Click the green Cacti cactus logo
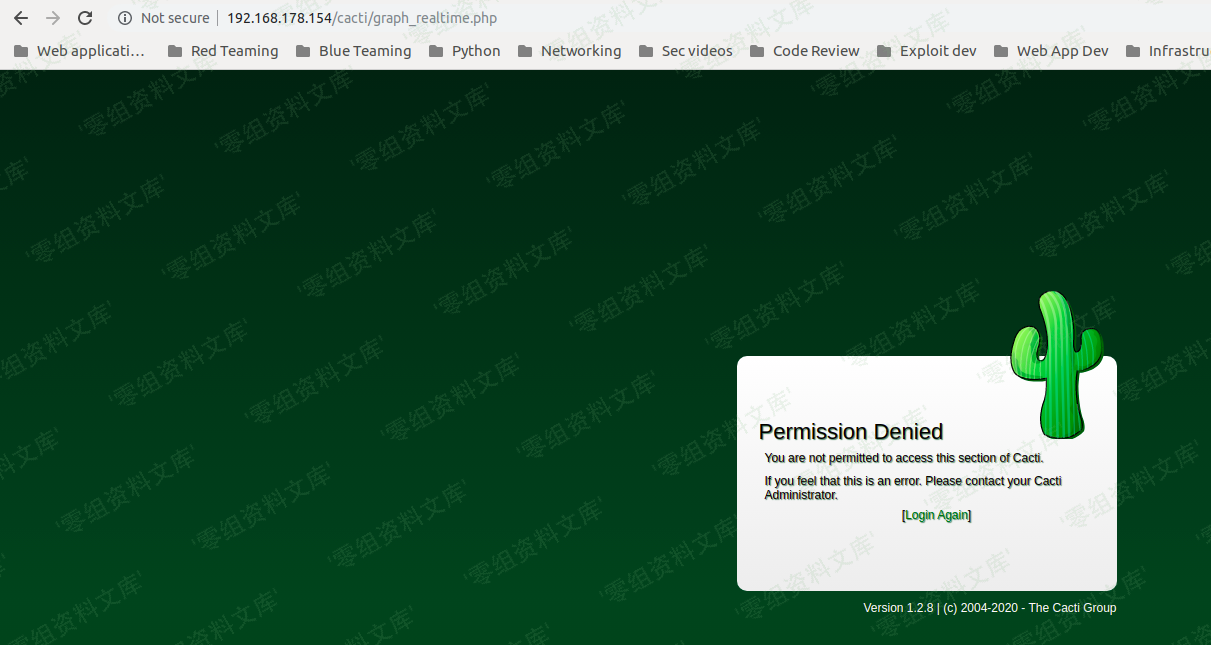Screen dimensions: 1211x645 click(1053, 366)
